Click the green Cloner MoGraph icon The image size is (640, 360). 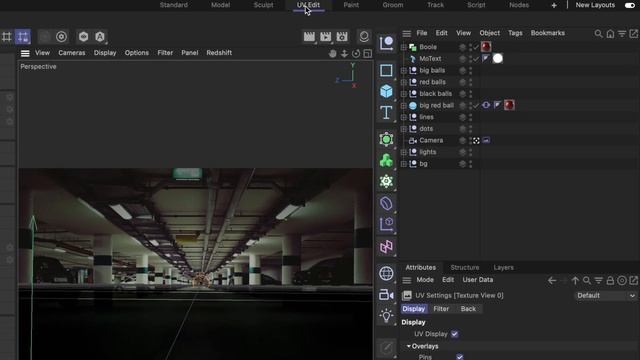point(386,160)
